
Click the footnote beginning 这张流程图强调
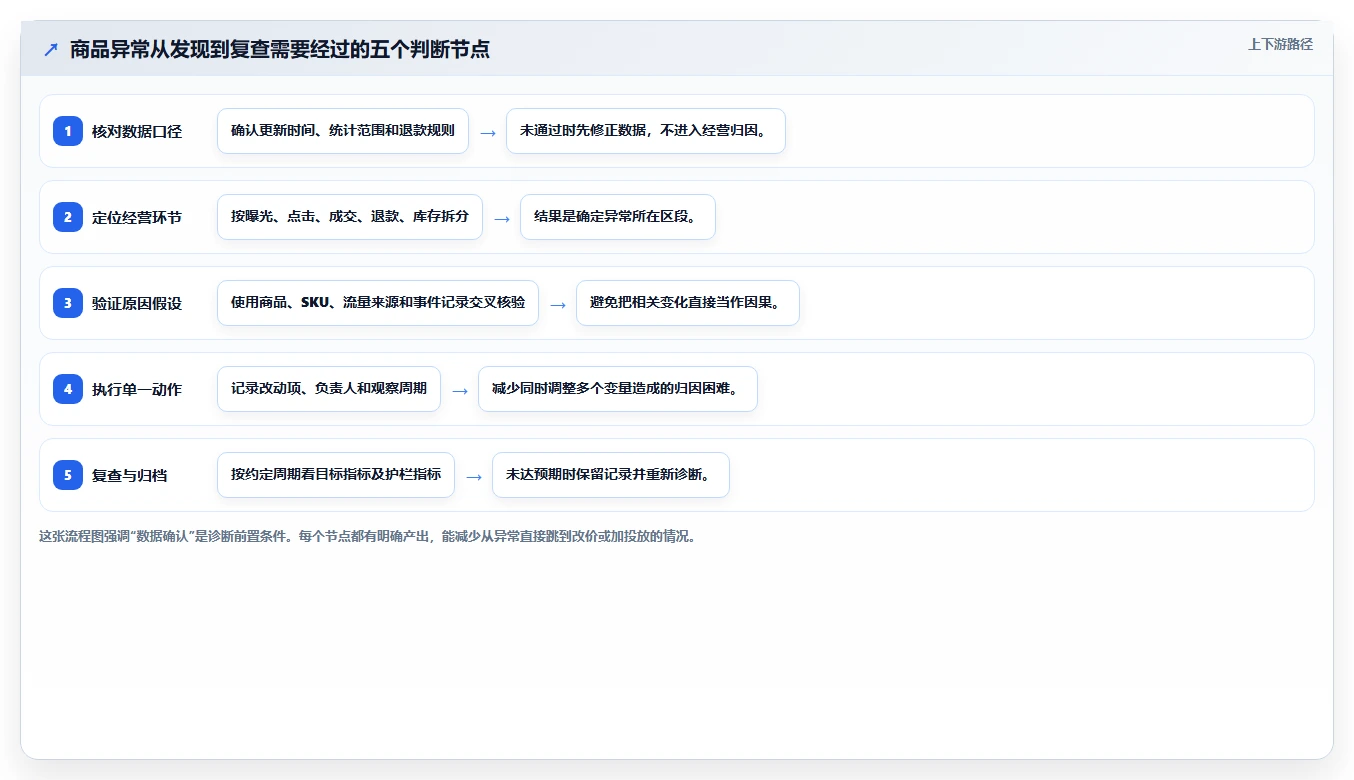367,536
